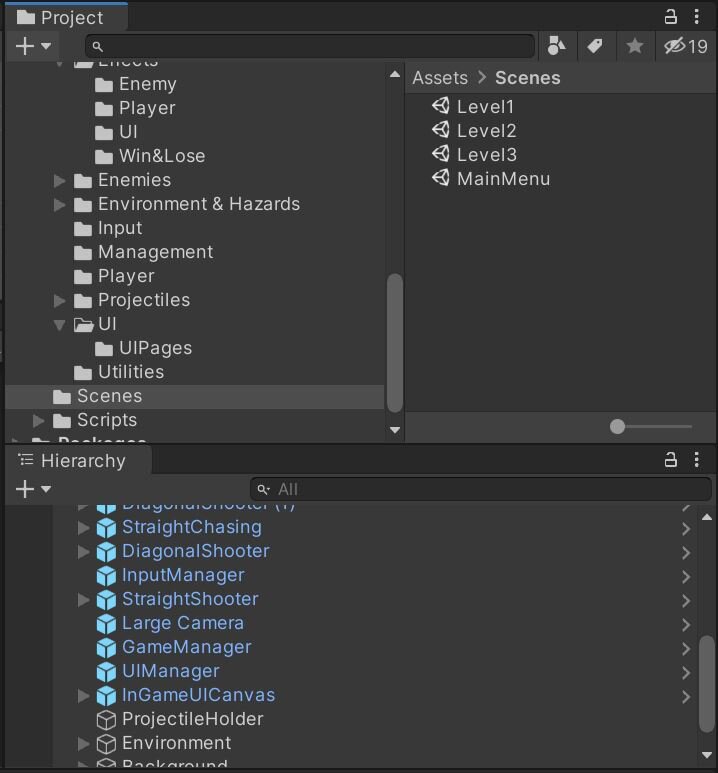
Task: Open prefab for Large Camera via chevron
Action: [x=686, y=625]
